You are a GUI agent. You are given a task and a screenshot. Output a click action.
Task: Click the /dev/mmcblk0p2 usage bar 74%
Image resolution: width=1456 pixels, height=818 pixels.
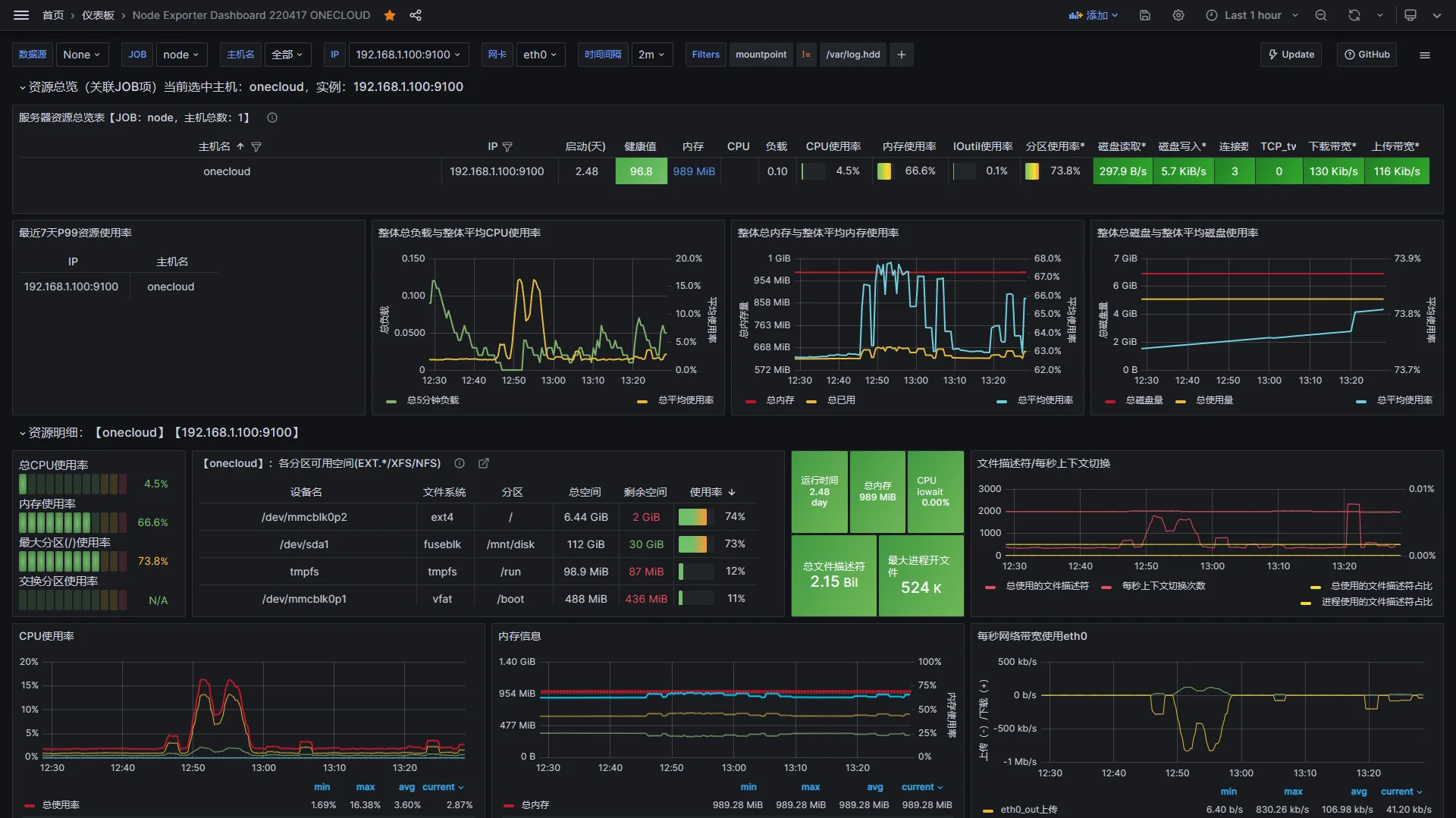696,517
